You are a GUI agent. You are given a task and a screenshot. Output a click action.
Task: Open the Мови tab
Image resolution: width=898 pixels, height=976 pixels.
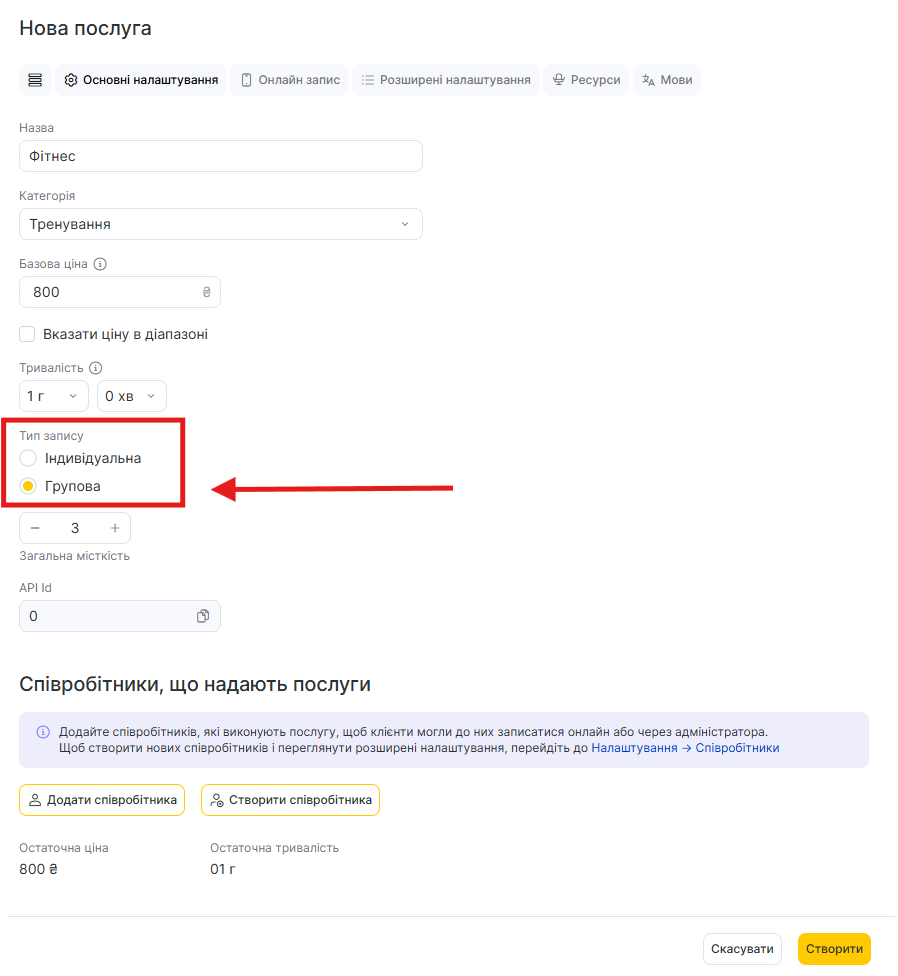click(x=667, y=80)
